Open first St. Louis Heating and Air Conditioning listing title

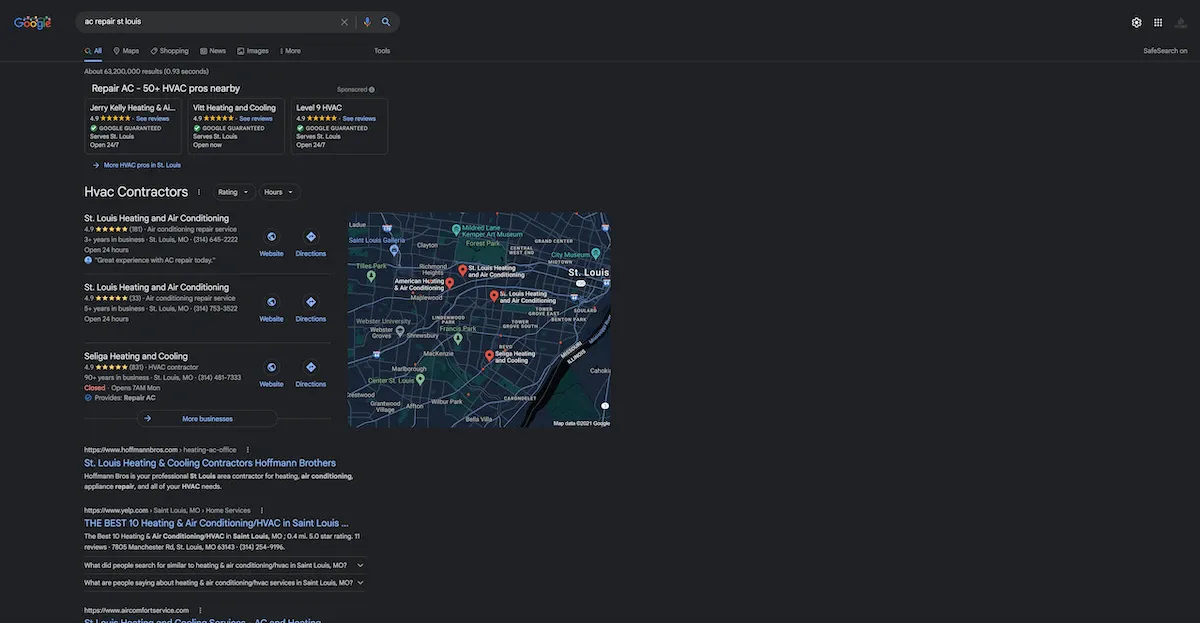point(156,218)
